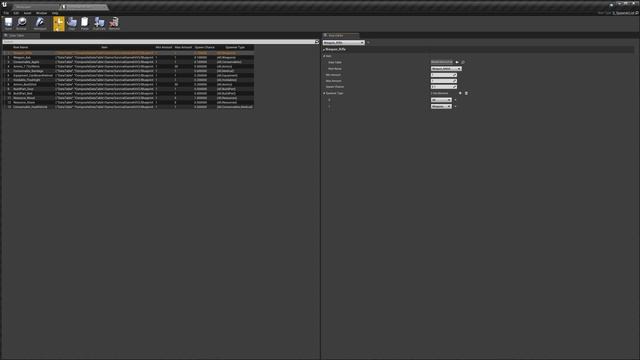Select the Holdable_Flashlight row

(x=129, y=80)
